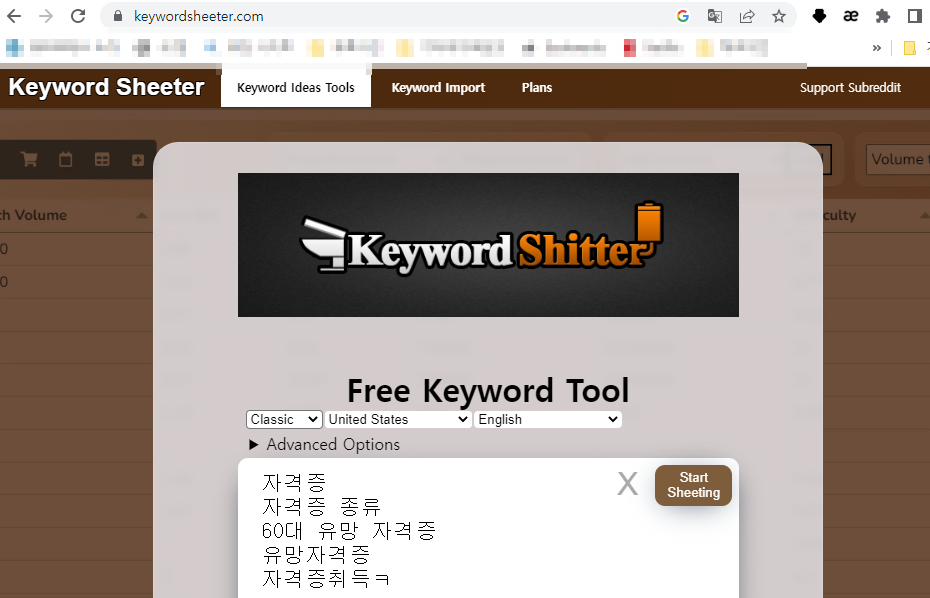Click the Keyword Shitter banner image
The image size is (930, 598).
(488, 245)
